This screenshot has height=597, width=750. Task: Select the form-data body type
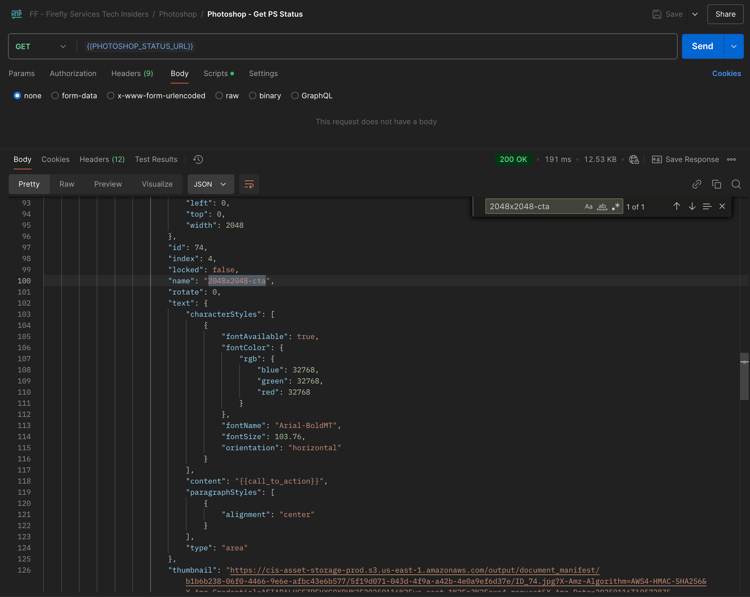click(73, 96)
